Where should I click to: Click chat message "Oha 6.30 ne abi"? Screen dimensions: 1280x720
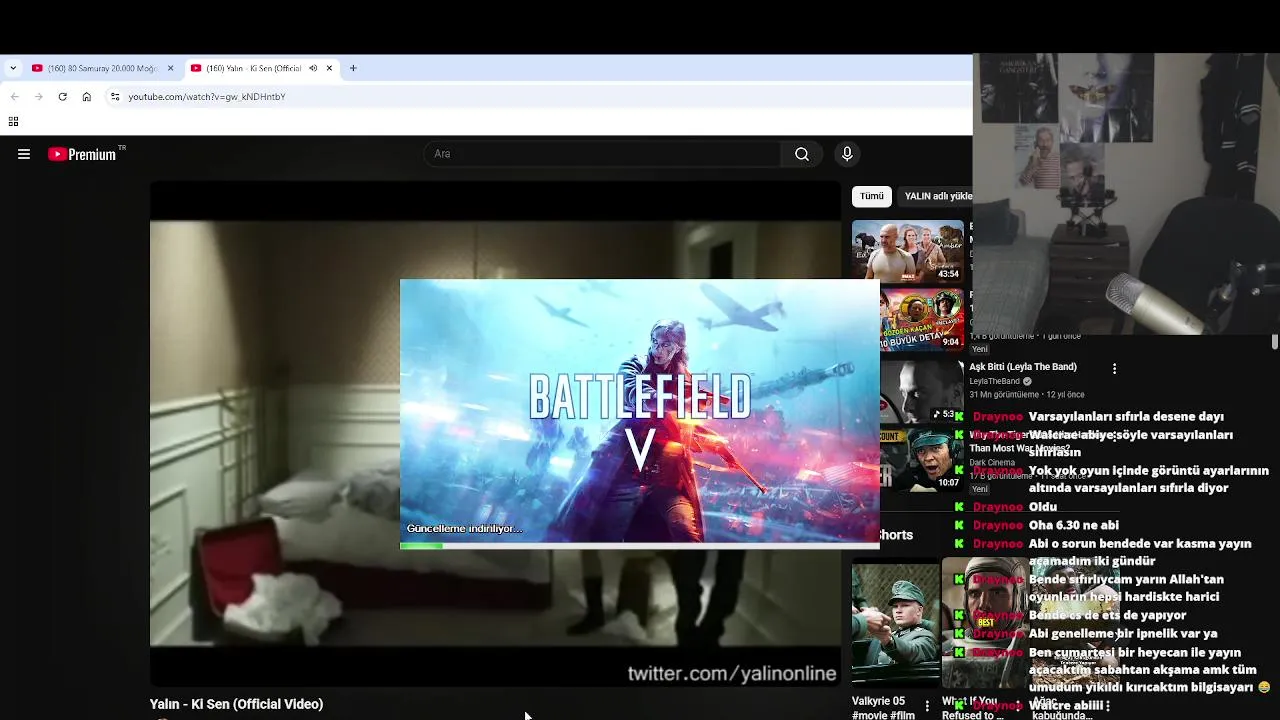(1074, 525)
